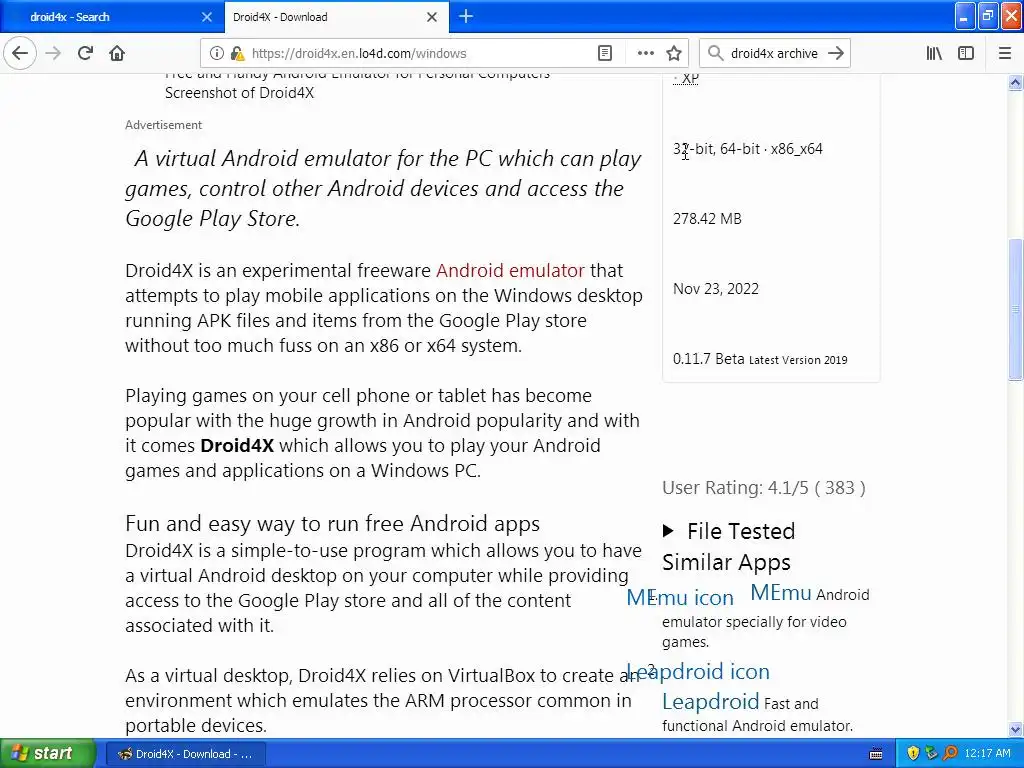Click the magnifier tray icon
This screenshot has width=1024, height=768.
pyautogui.click(x=950, y=753)
